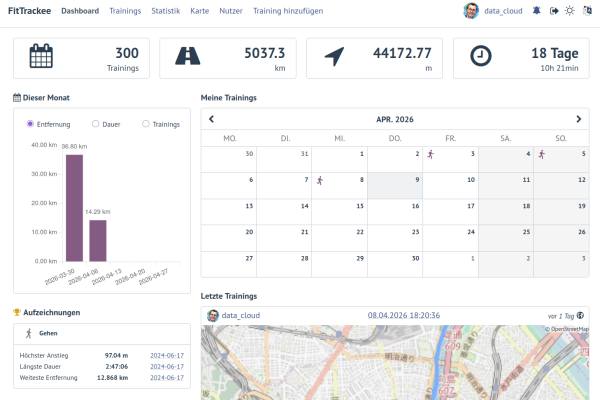
Task: Open the Statistik menu item
Action: (x=166, y=11)
